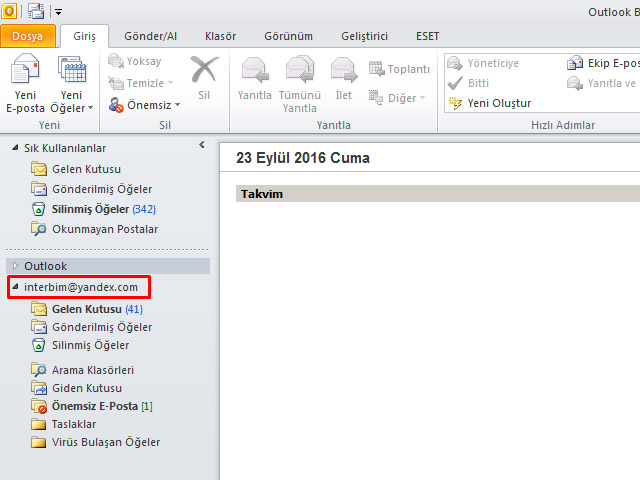Open the Silinmiş Öğeler favorites folder

point(90,209)
